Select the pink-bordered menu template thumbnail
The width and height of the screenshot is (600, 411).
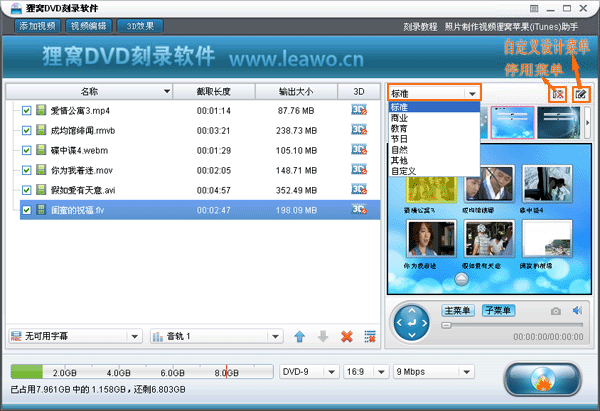513,122
